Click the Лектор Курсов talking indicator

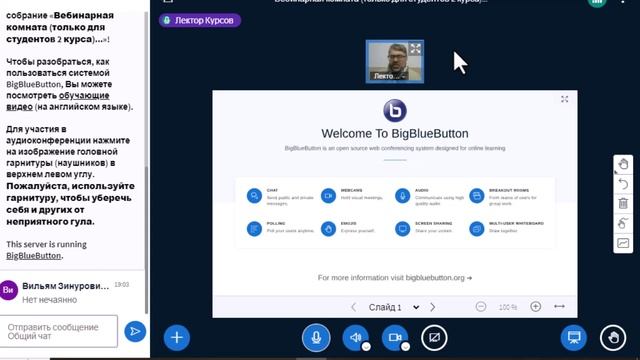pyautogui.click(x=200, y=20)
